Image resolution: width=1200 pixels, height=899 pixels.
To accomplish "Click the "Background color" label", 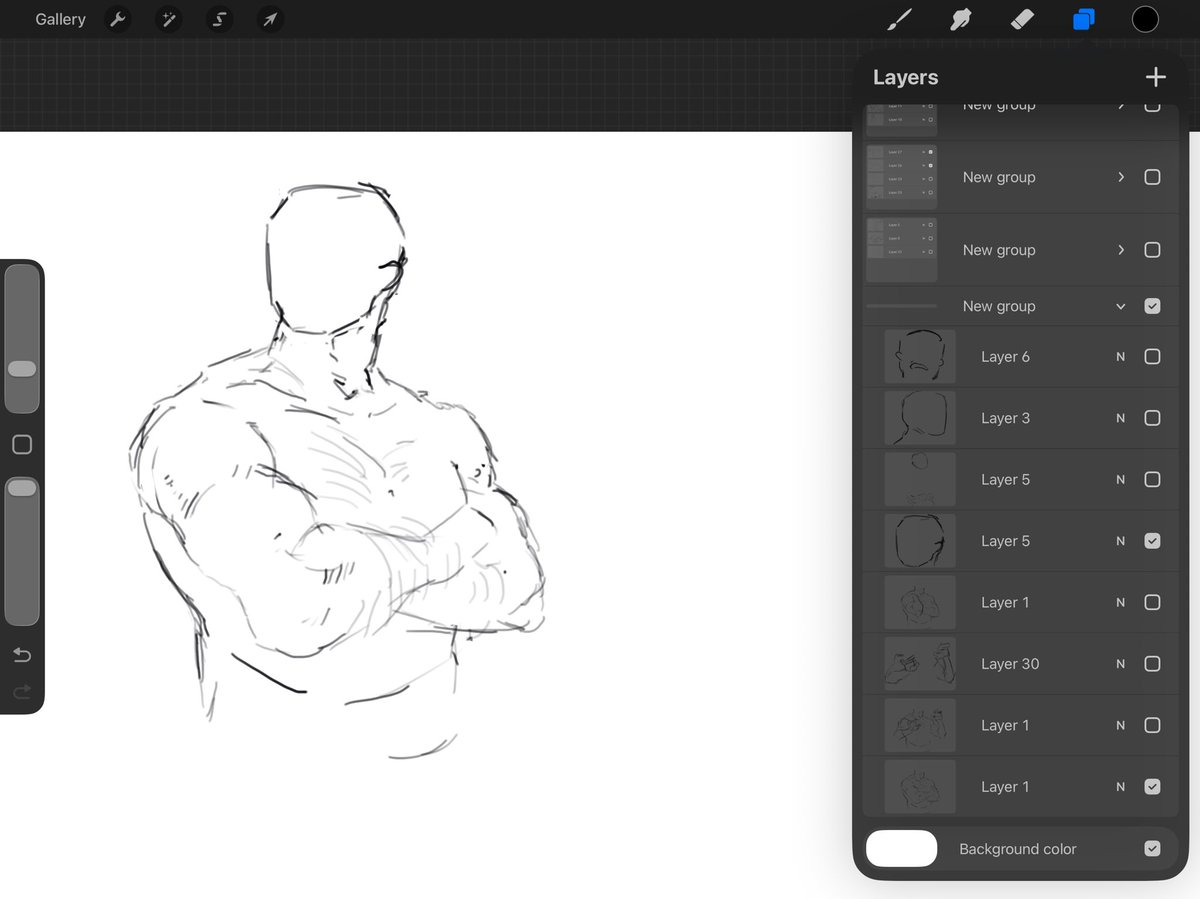I will (1017, 848).
